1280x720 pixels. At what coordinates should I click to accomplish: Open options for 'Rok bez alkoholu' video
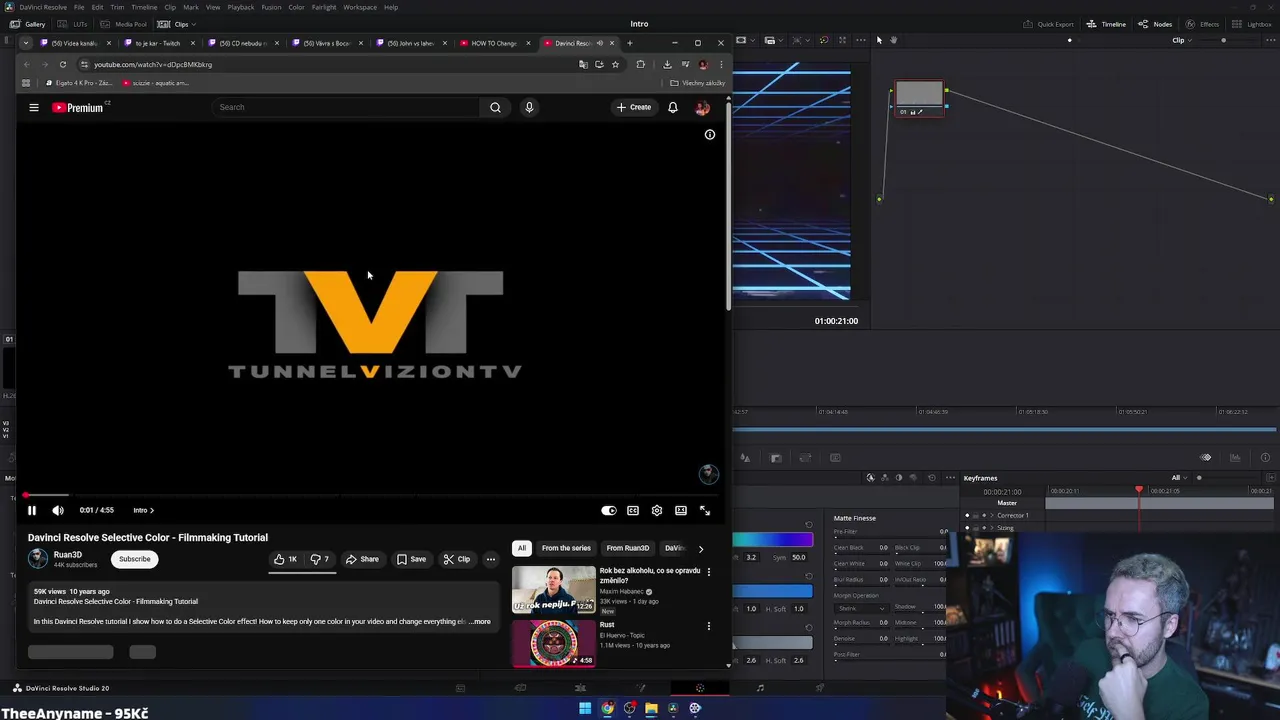709,572
